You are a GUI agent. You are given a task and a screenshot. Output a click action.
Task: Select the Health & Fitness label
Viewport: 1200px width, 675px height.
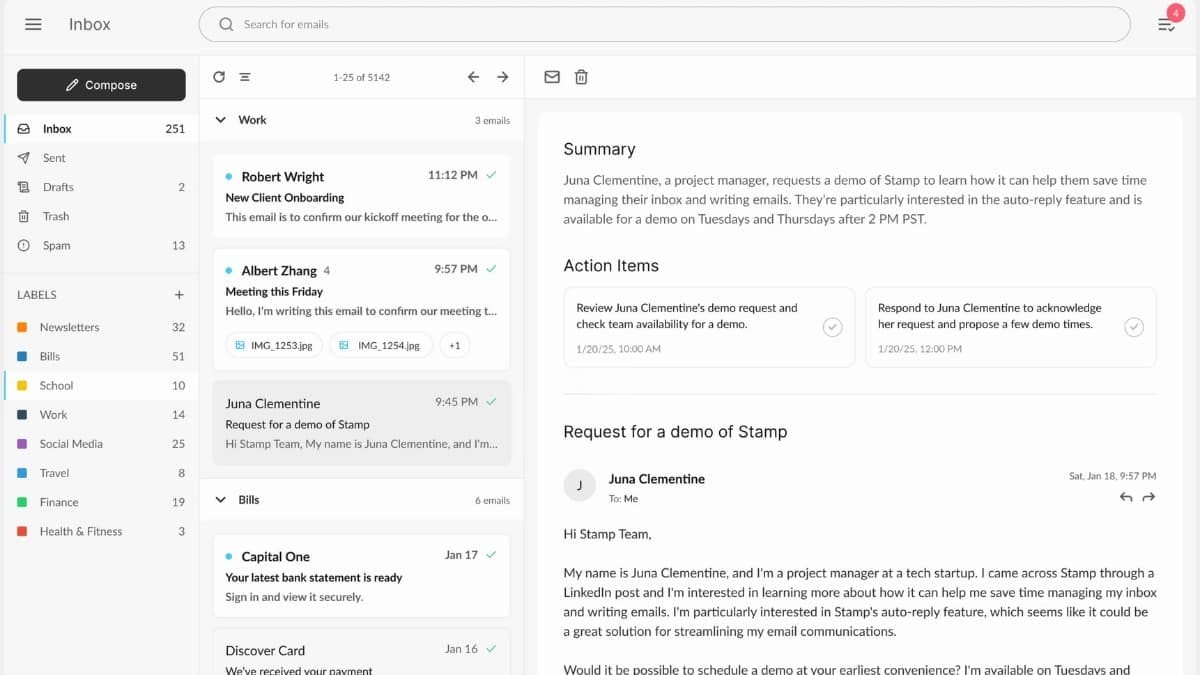(101, 531)
